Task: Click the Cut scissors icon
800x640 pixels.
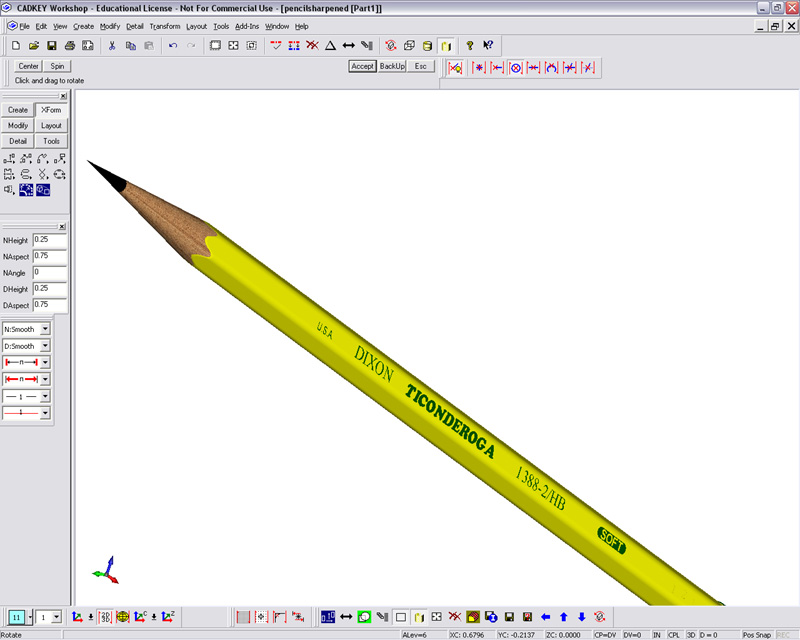Action: pyautogui.click(x=112, y=45)
